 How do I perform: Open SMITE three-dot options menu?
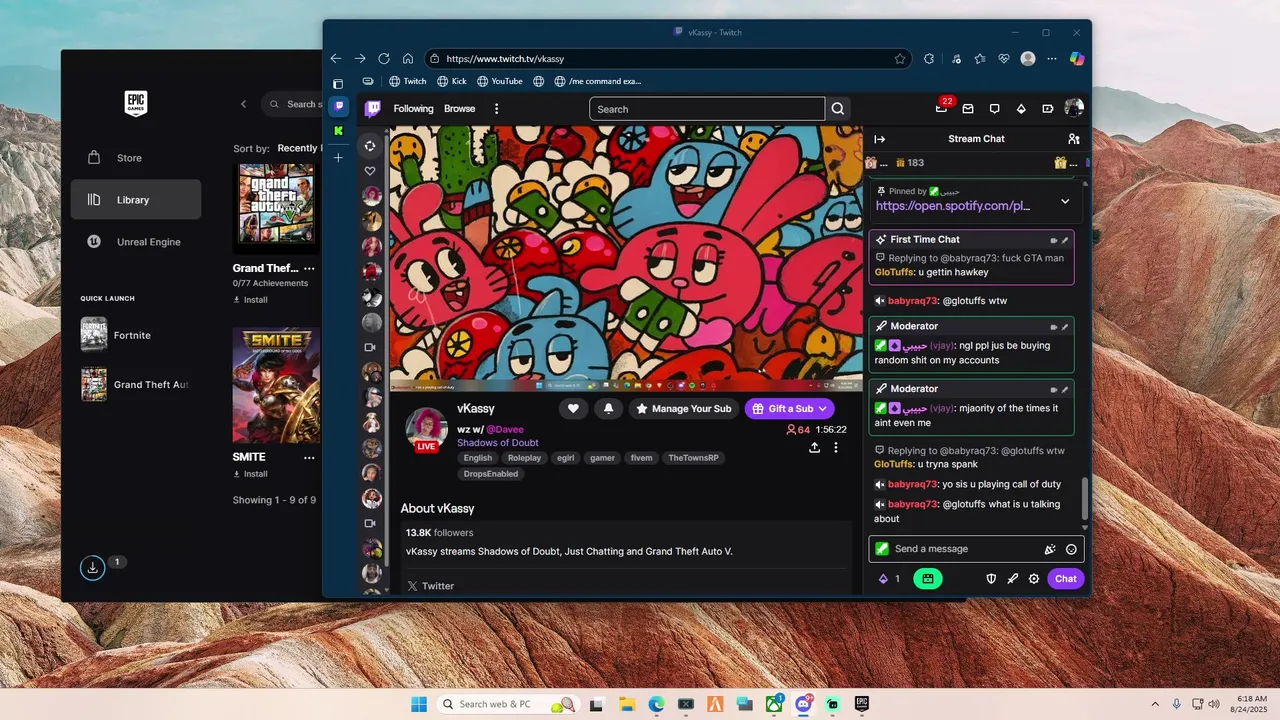[x=309, y=457]
